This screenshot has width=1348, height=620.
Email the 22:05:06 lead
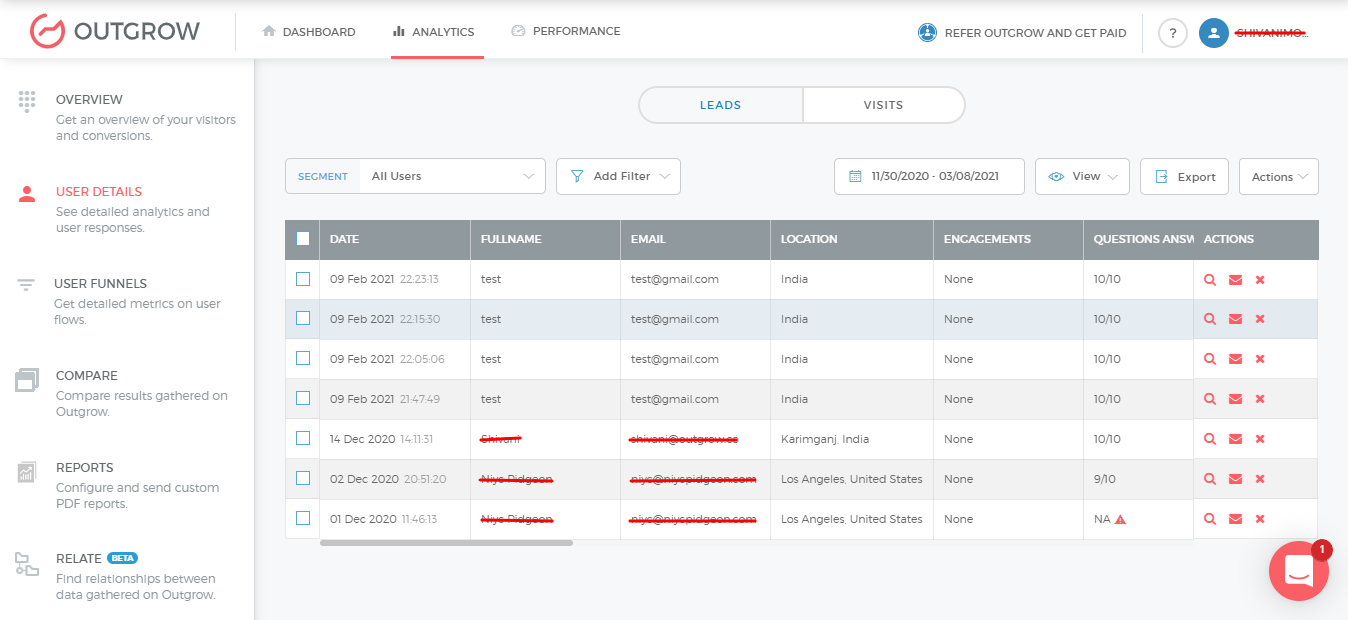click(1235, 359)
